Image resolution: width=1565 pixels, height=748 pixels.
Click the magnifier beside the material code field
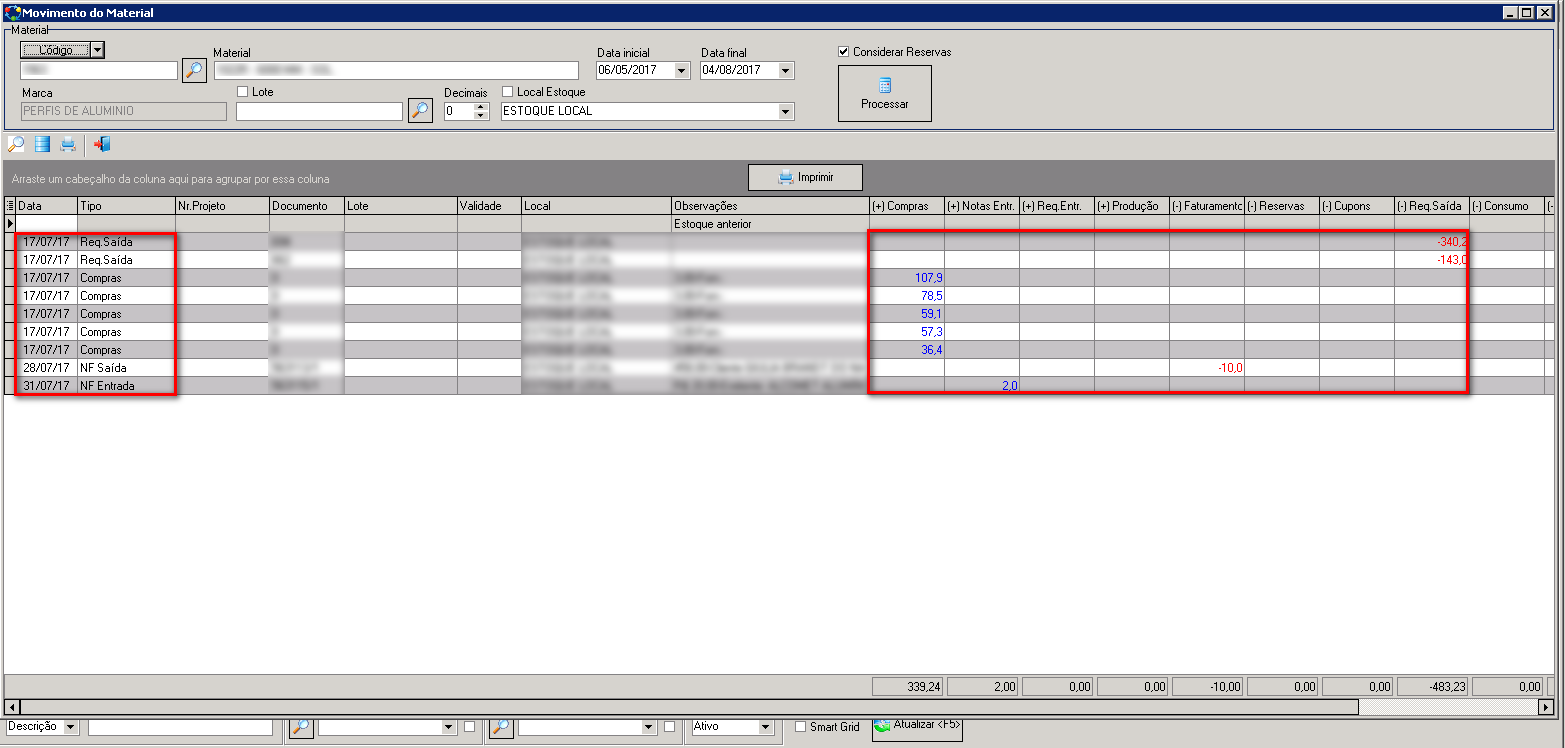tap(194, 70)
